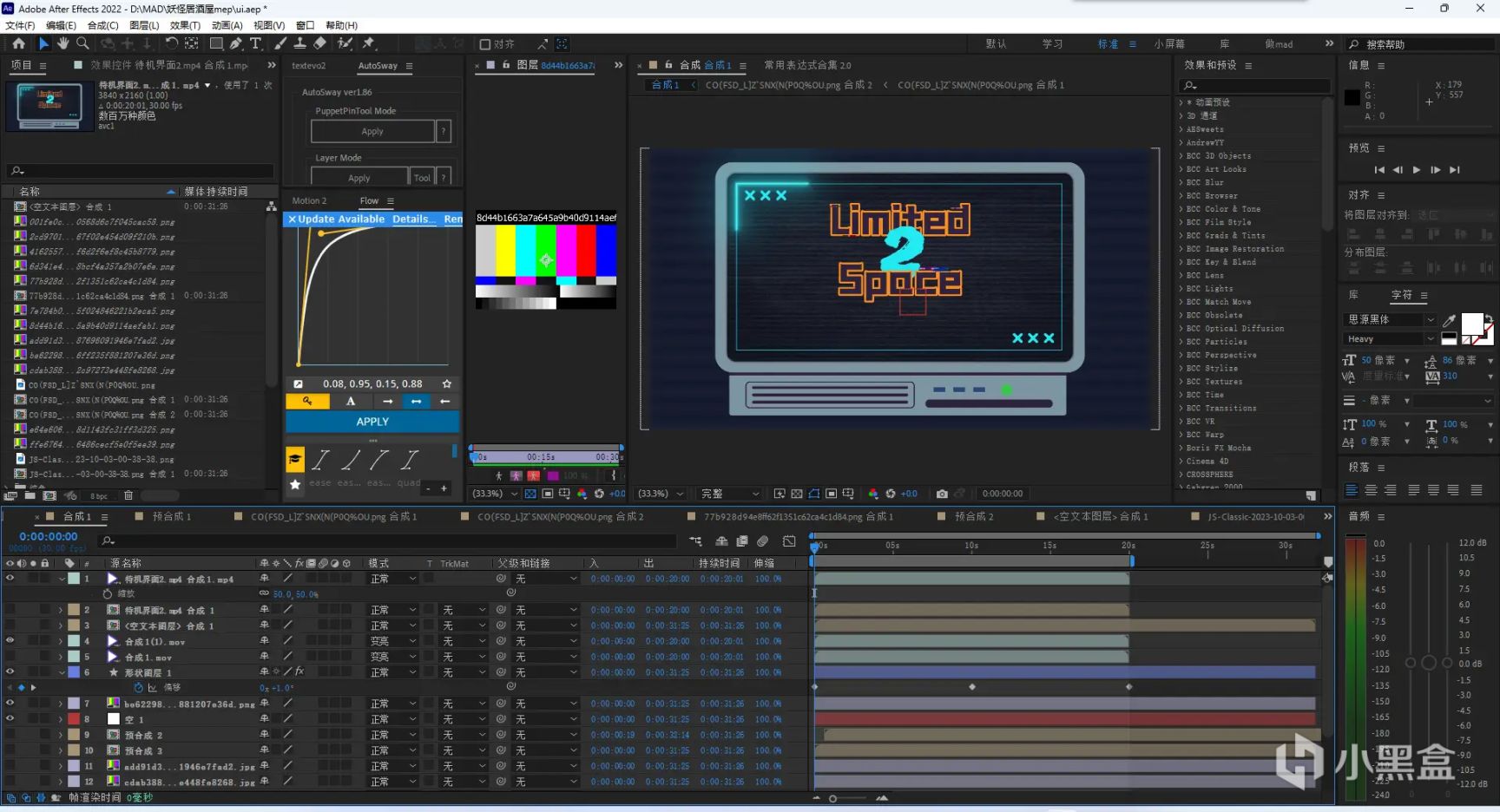
Task: Open composition magnification 33.3% dropdown
Action: 661,494
